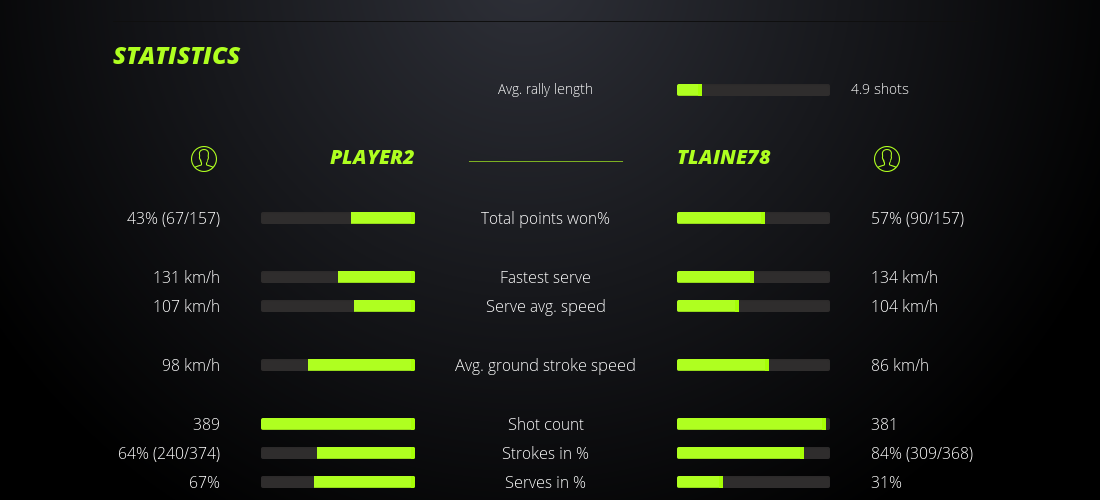Click TLAINE78's Serve avg. speed bar
This screenshot has width=1100, height=500.
coord(753,306)
